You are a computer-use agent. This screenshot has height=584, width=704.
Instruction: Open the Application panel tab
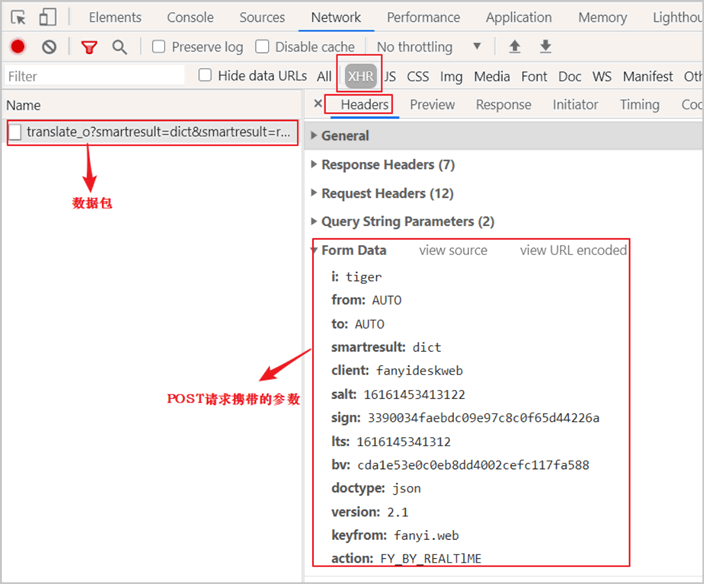(x=519, y=17)
